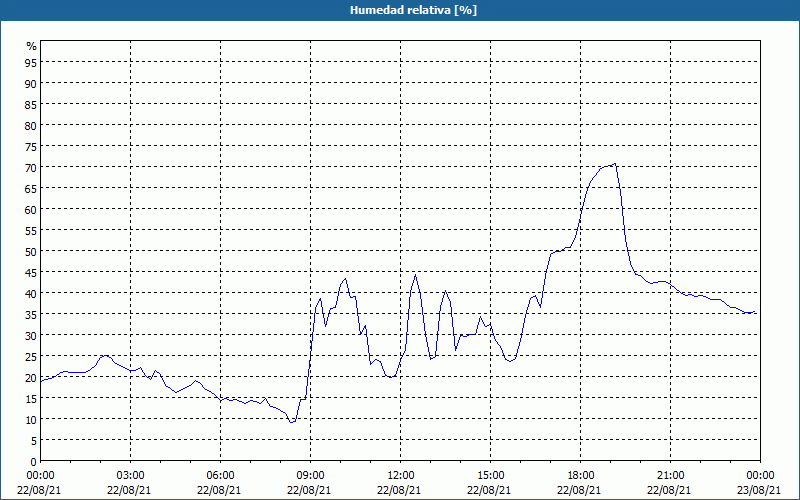
Task: Click the "03:00" time label
Action: [130, 476]
